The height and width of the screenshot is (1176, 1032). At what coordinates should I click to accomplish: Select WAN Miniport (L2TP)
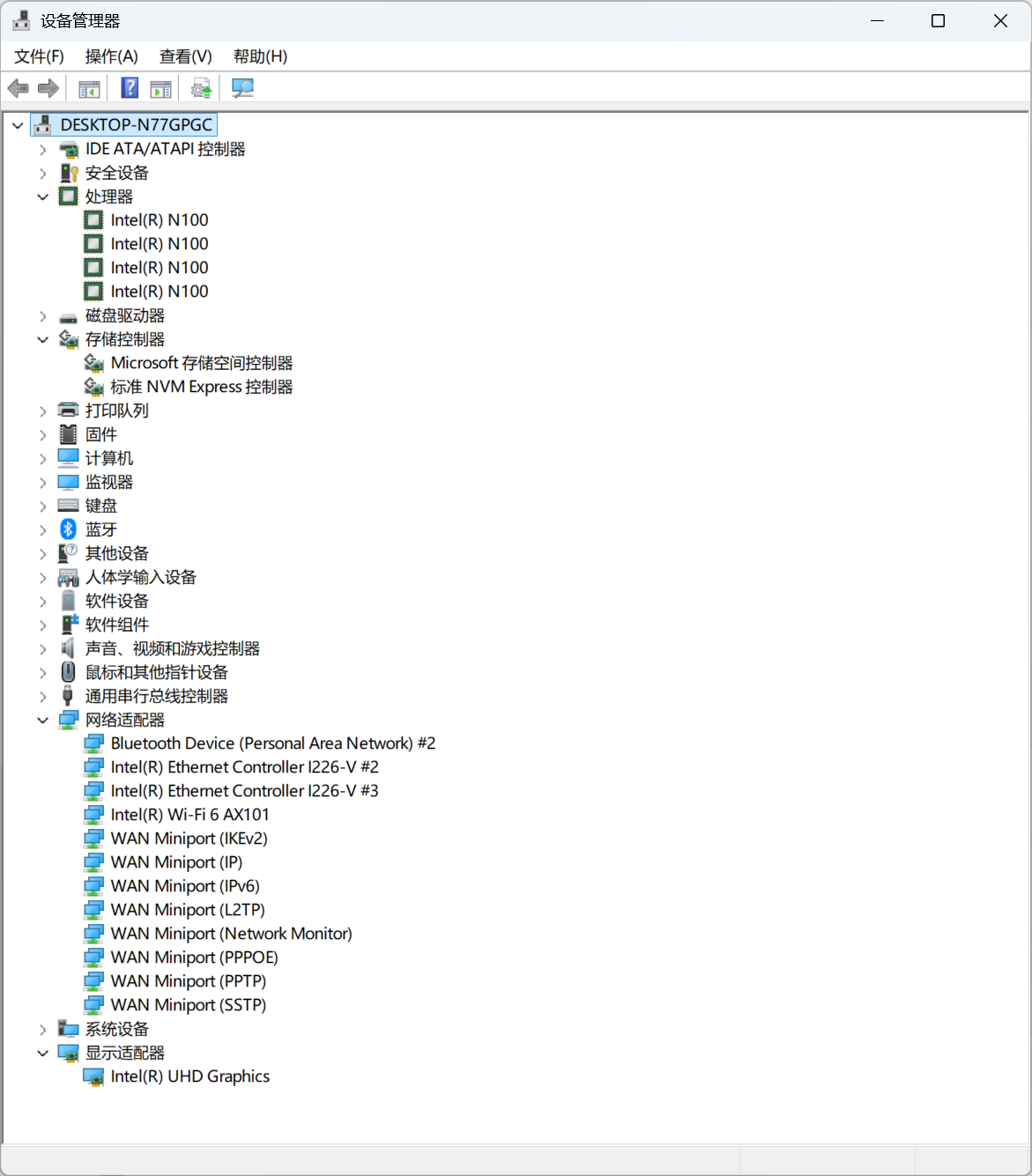[188, 910]
